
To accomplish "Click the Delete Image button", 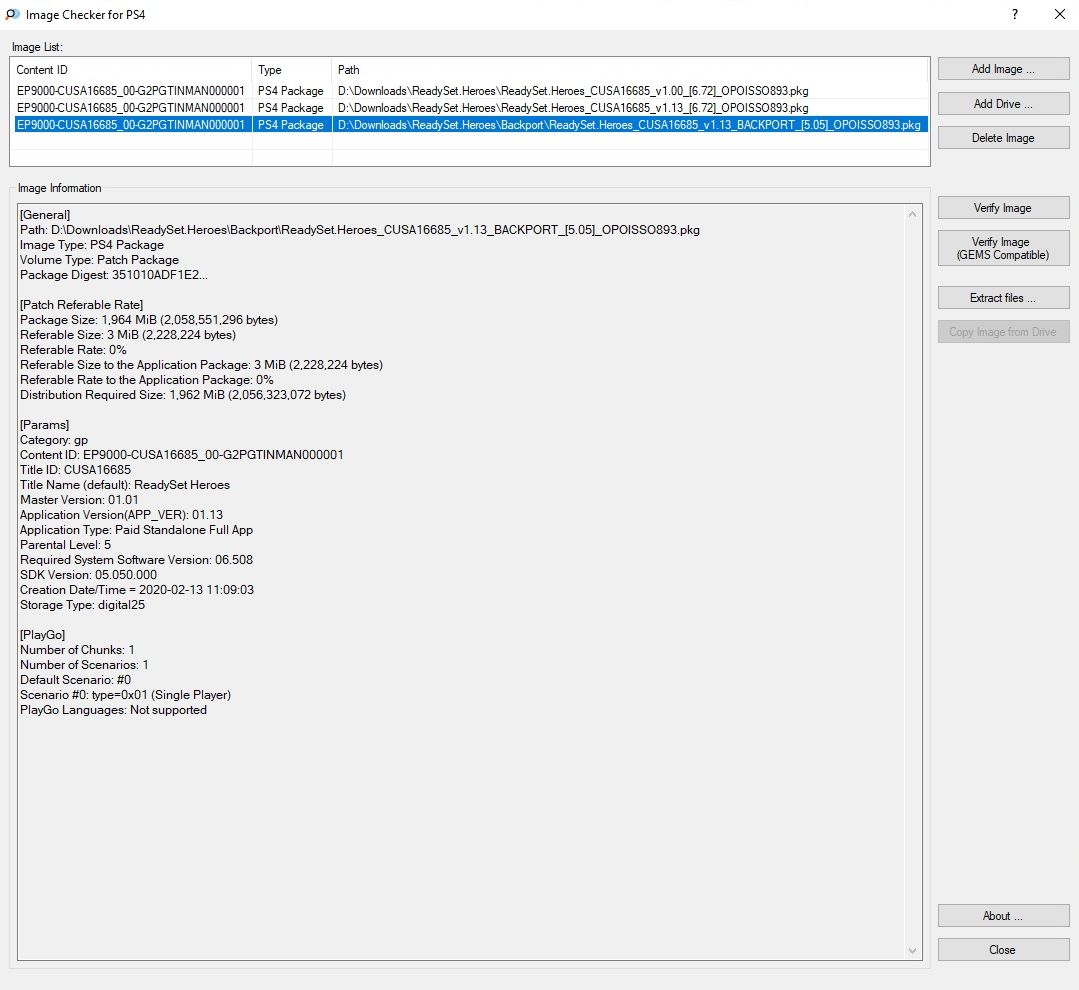I will click(x=1003, y=138).
